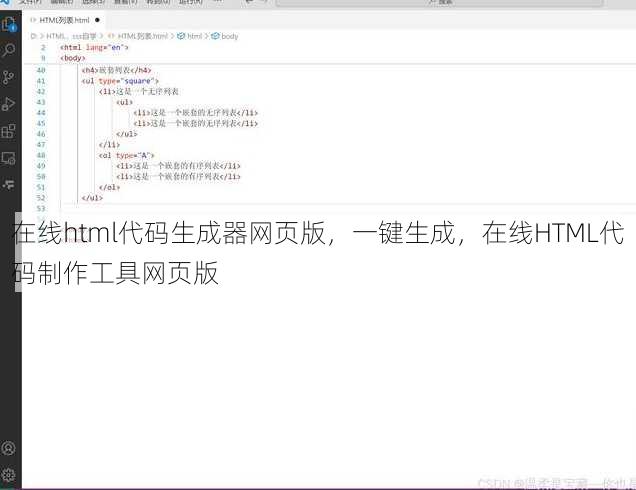Click the nested list item on line 45
The width and height of the screenshot is (636, 490).
pyautogui.click(x=196, y=123)
